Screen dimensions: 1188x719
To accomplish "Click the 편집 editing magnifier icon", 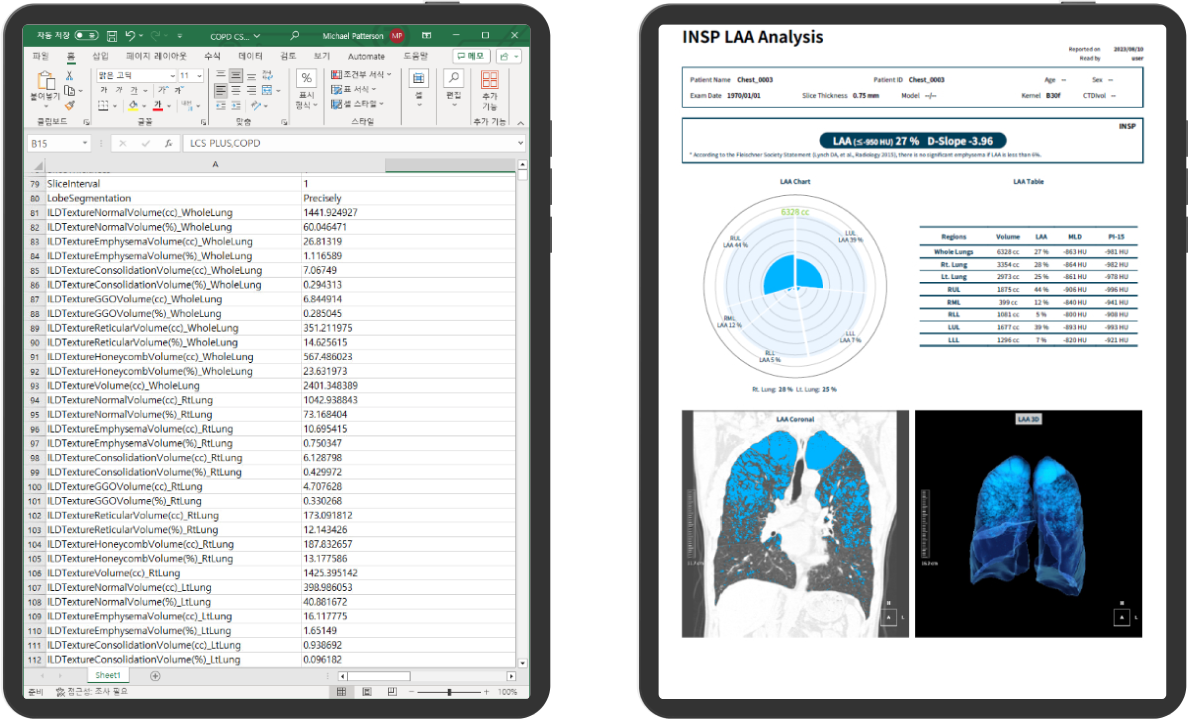I will [453, 79].
